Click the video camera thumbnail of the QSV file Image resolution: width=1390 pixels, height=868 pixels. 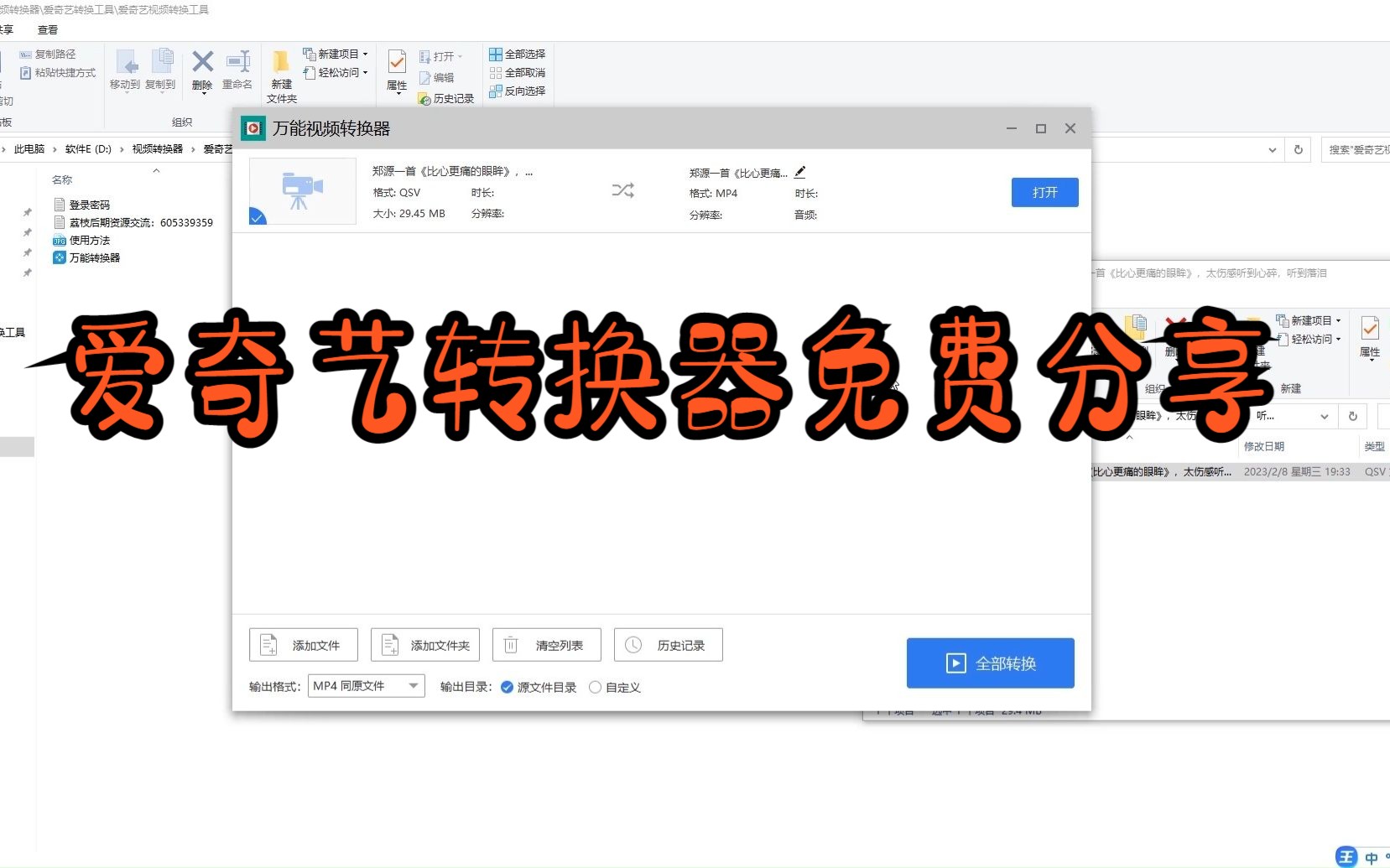tap(303, 190)
